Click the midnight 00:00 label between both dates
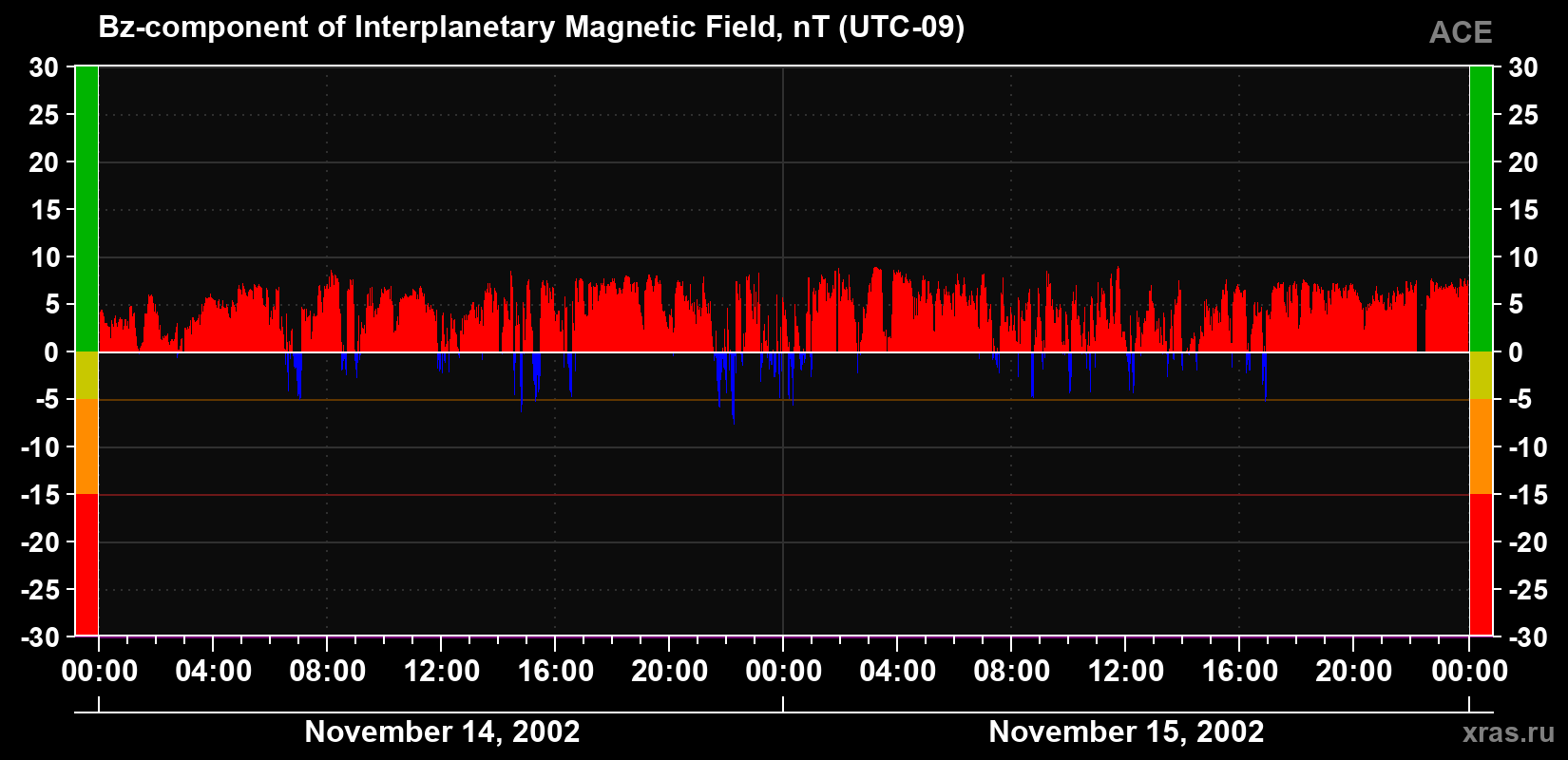This screenshot has height=760, width=1568. tap(783, 671)
